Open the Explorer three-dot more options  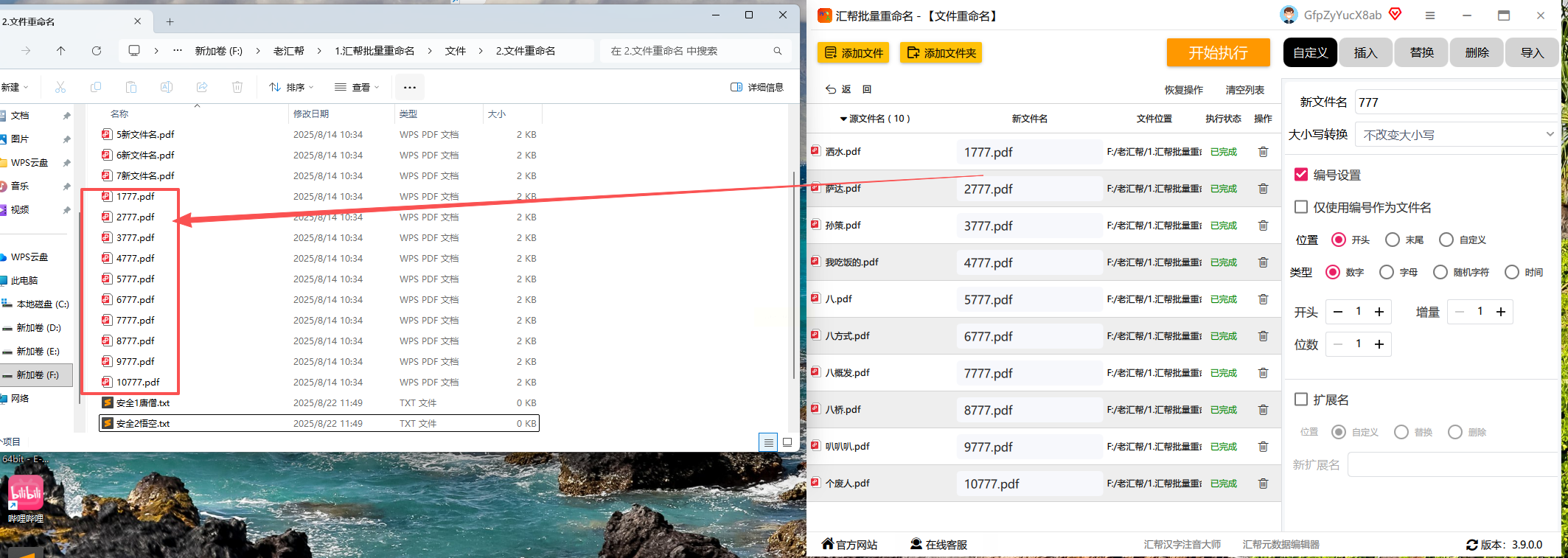click(x=410, y=87)
